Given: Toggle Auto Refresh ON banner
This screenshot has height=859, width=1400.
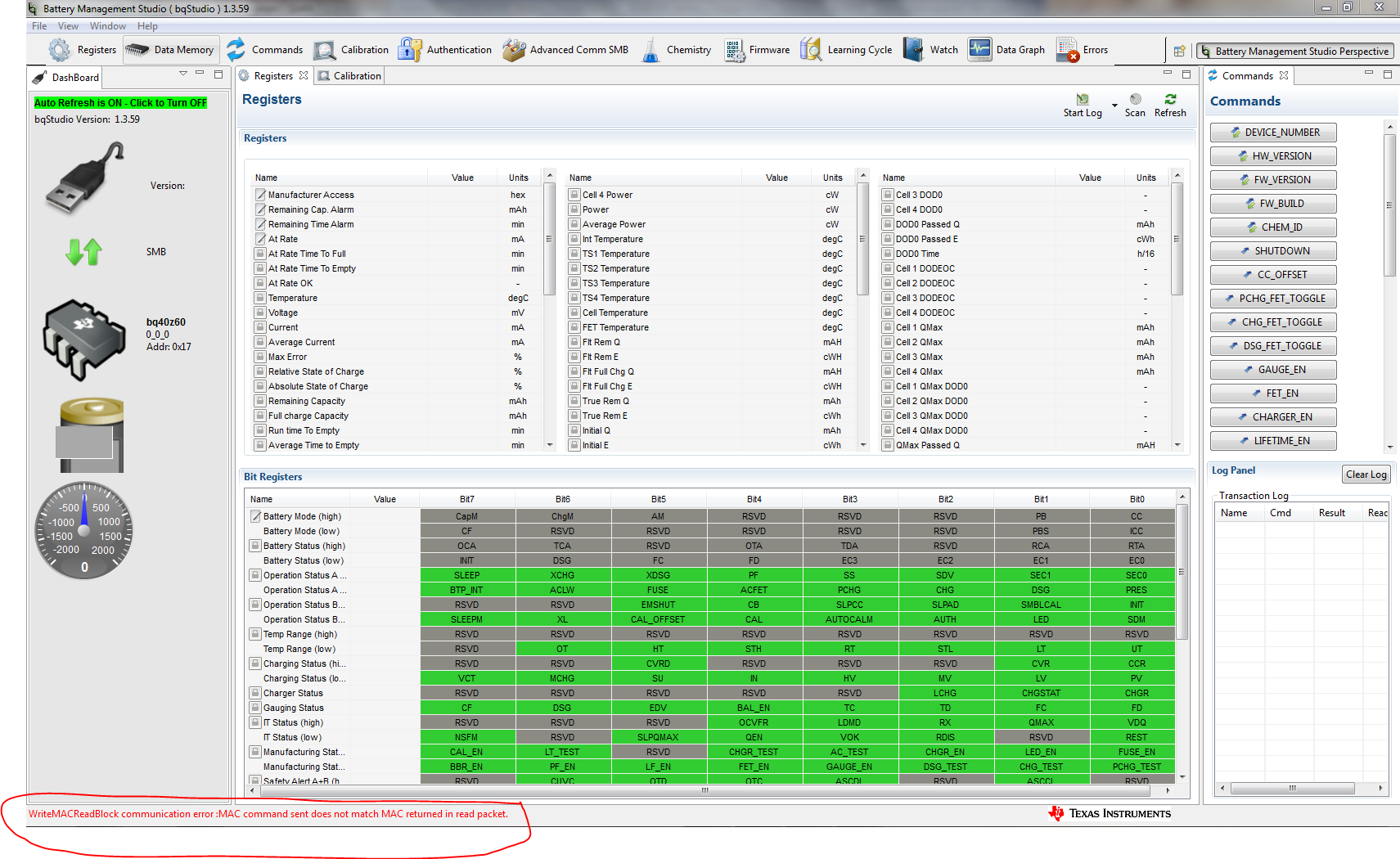Looking at the screenshot, I should pos(120,103).
